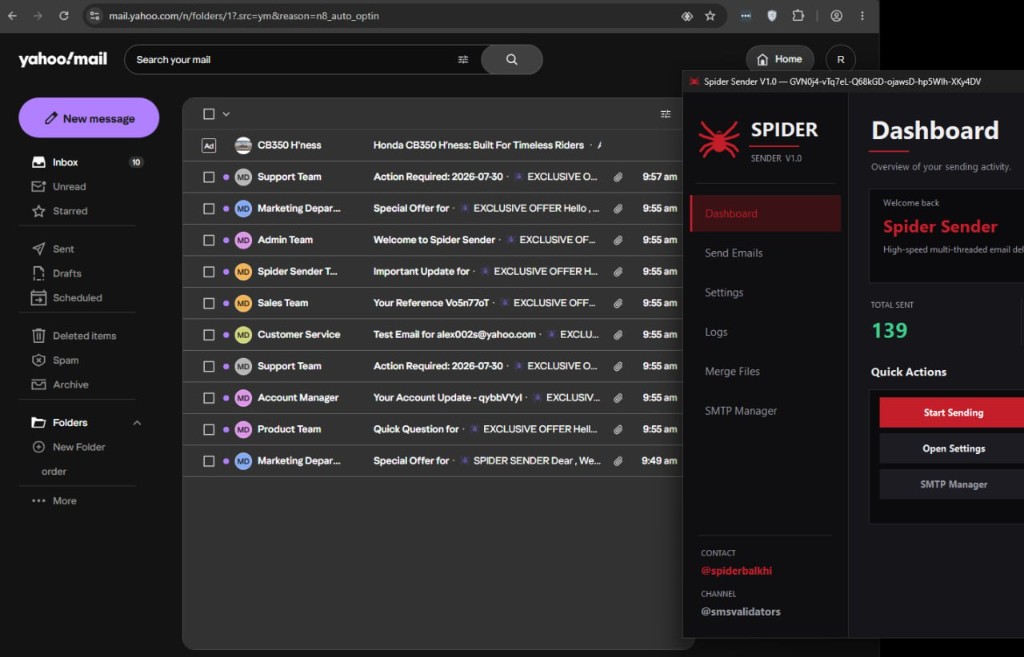This screenshot has height=657, width=1024.
Task: Open Dashboard in Spider Sender sidebar
Action: click(x=765, y=214)
